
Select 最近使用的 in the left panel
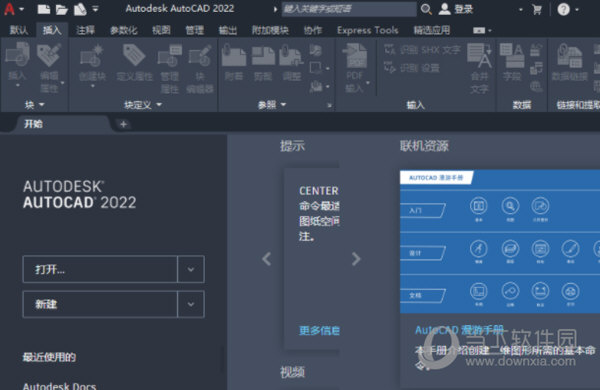point(49,357)
